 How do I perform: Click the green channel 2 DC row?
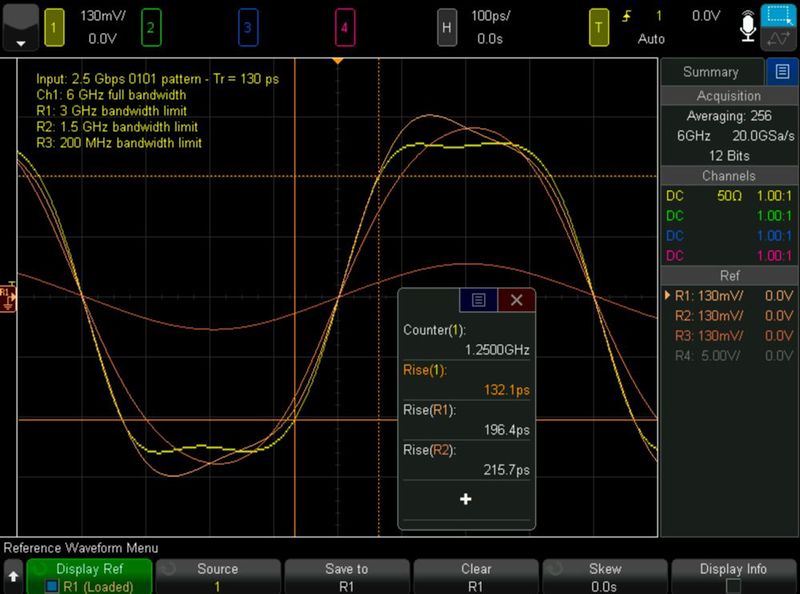(729, 215)
